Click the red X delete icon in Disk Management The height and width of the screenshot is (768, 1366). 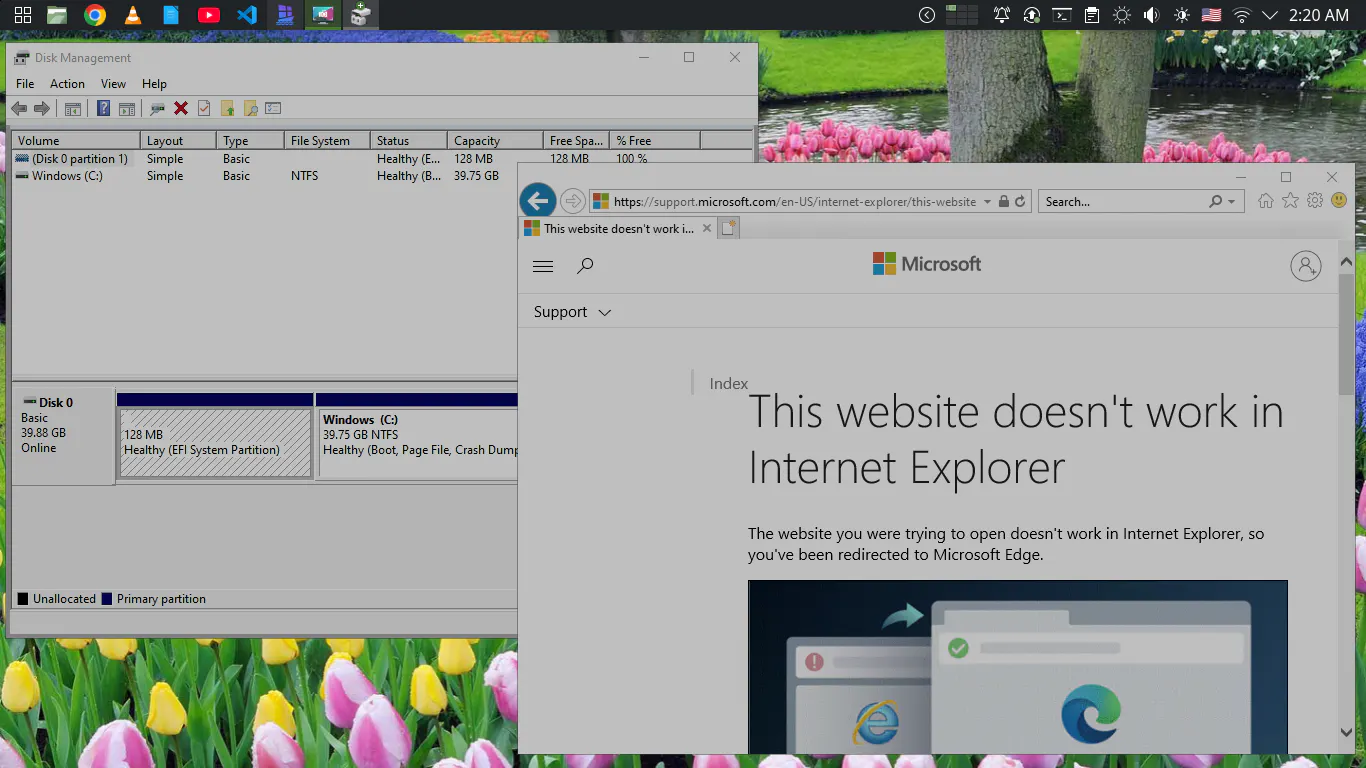[181, 108]
